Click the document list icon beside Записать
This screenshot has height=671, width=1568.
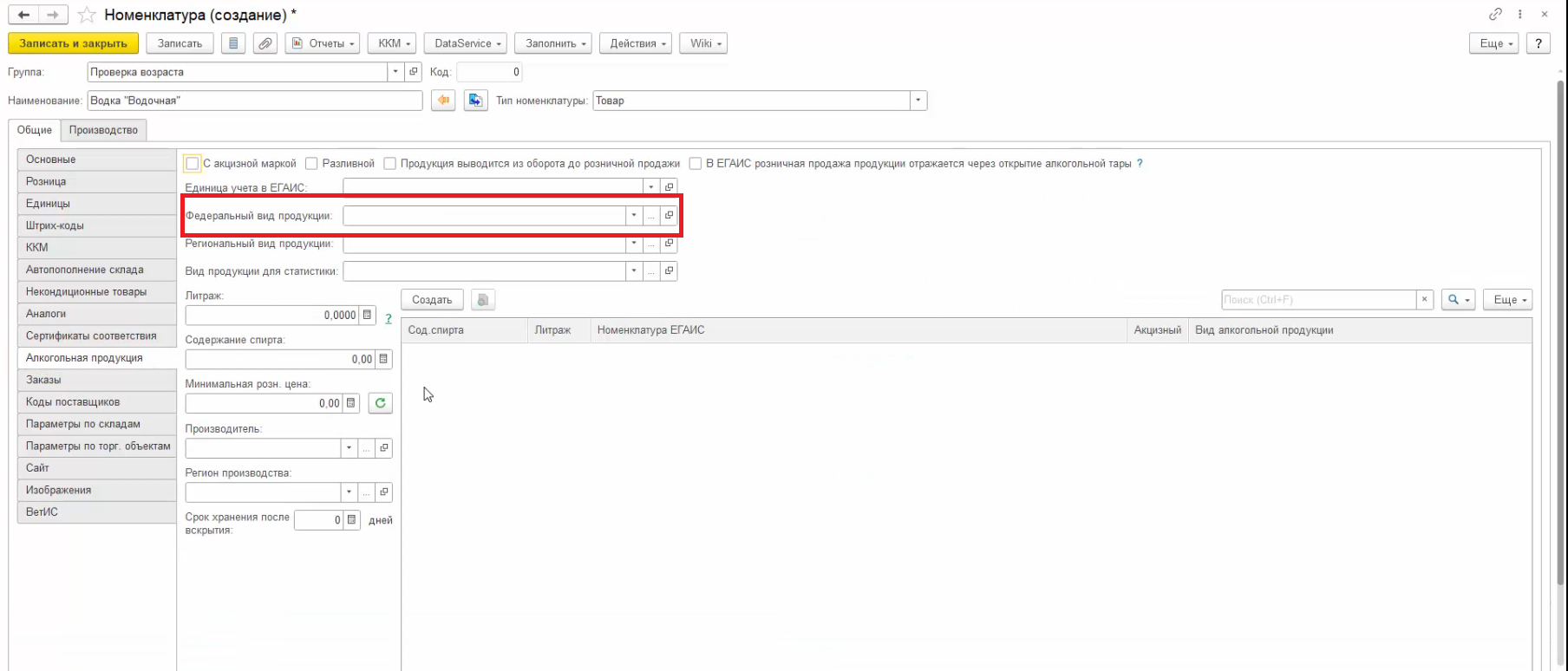[232, 43]
